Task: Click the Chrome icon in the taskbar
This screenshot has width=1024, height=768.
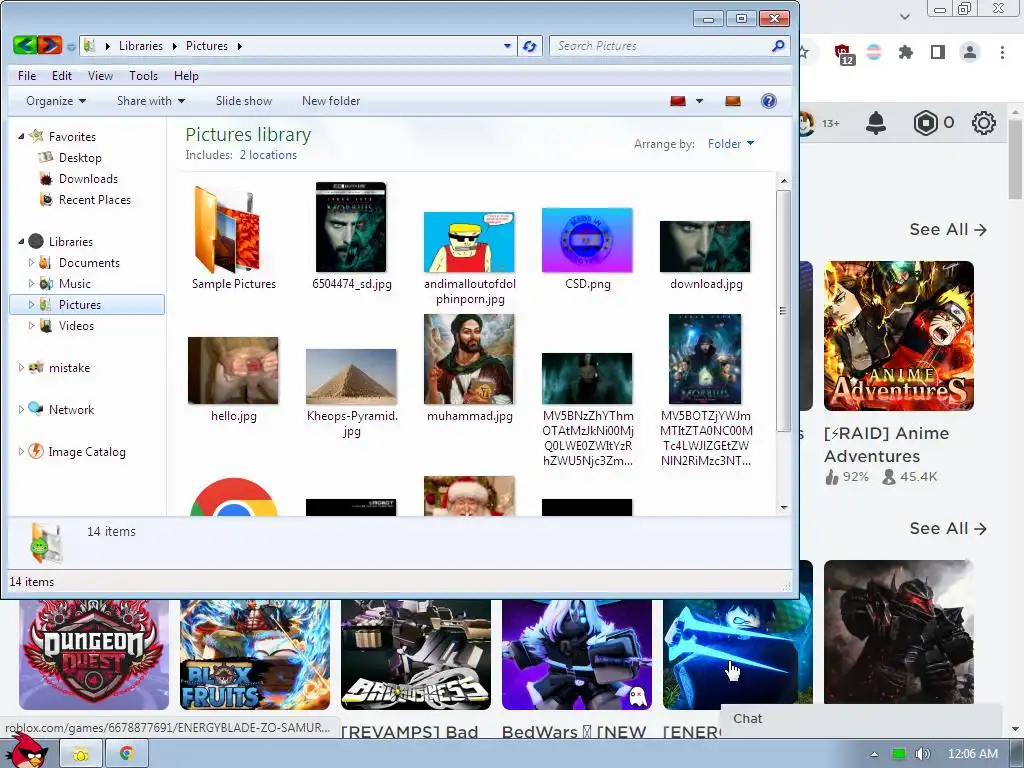Action: [127, 754]
